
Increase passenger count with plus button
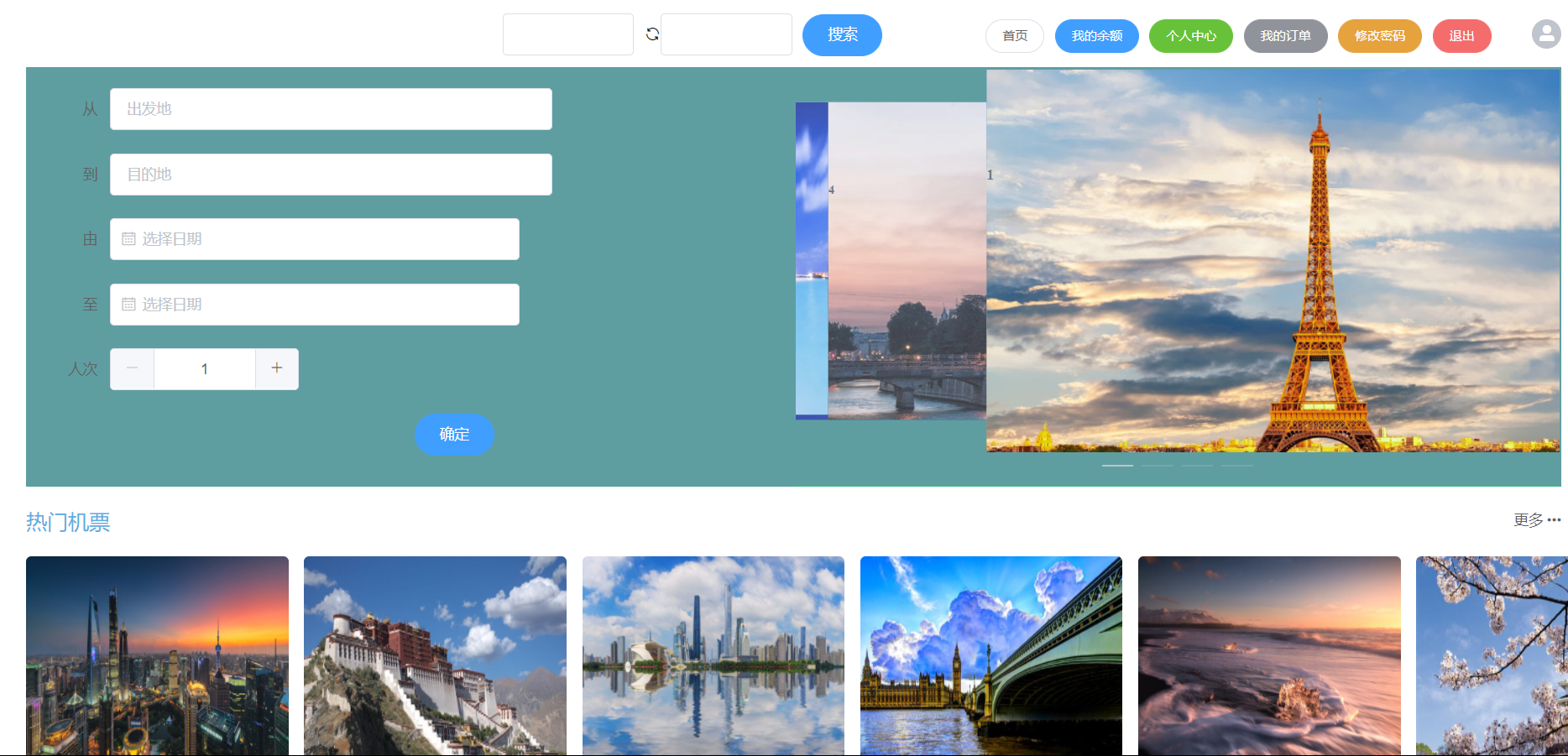[x=277, y=369]
